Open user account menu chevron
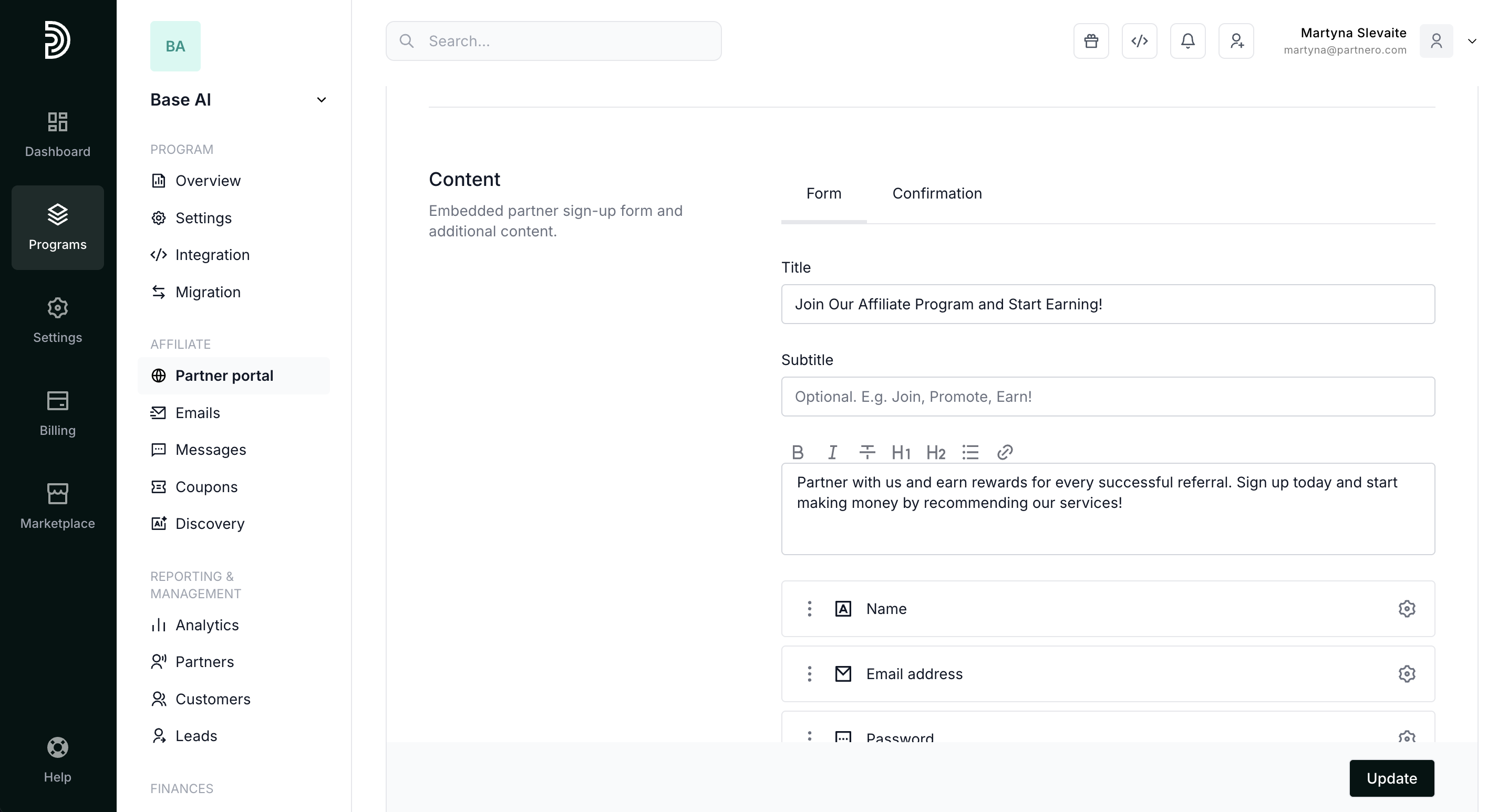The height and width of the screenshot is (812, 1508). coord(1472,41)
